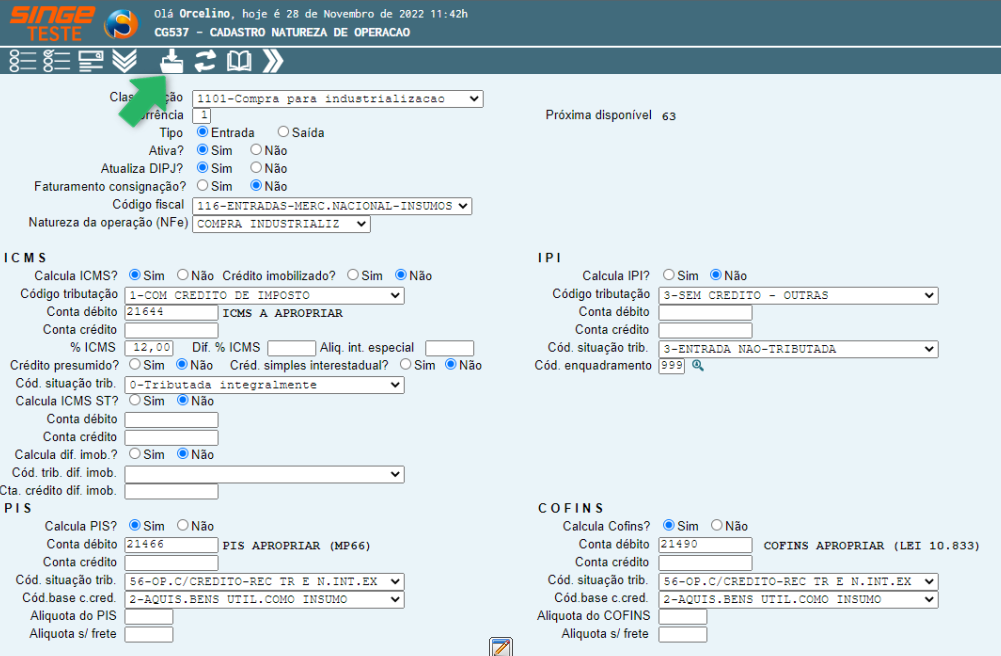
Task: Select Saída for Tipo
Action: point(284,132)
